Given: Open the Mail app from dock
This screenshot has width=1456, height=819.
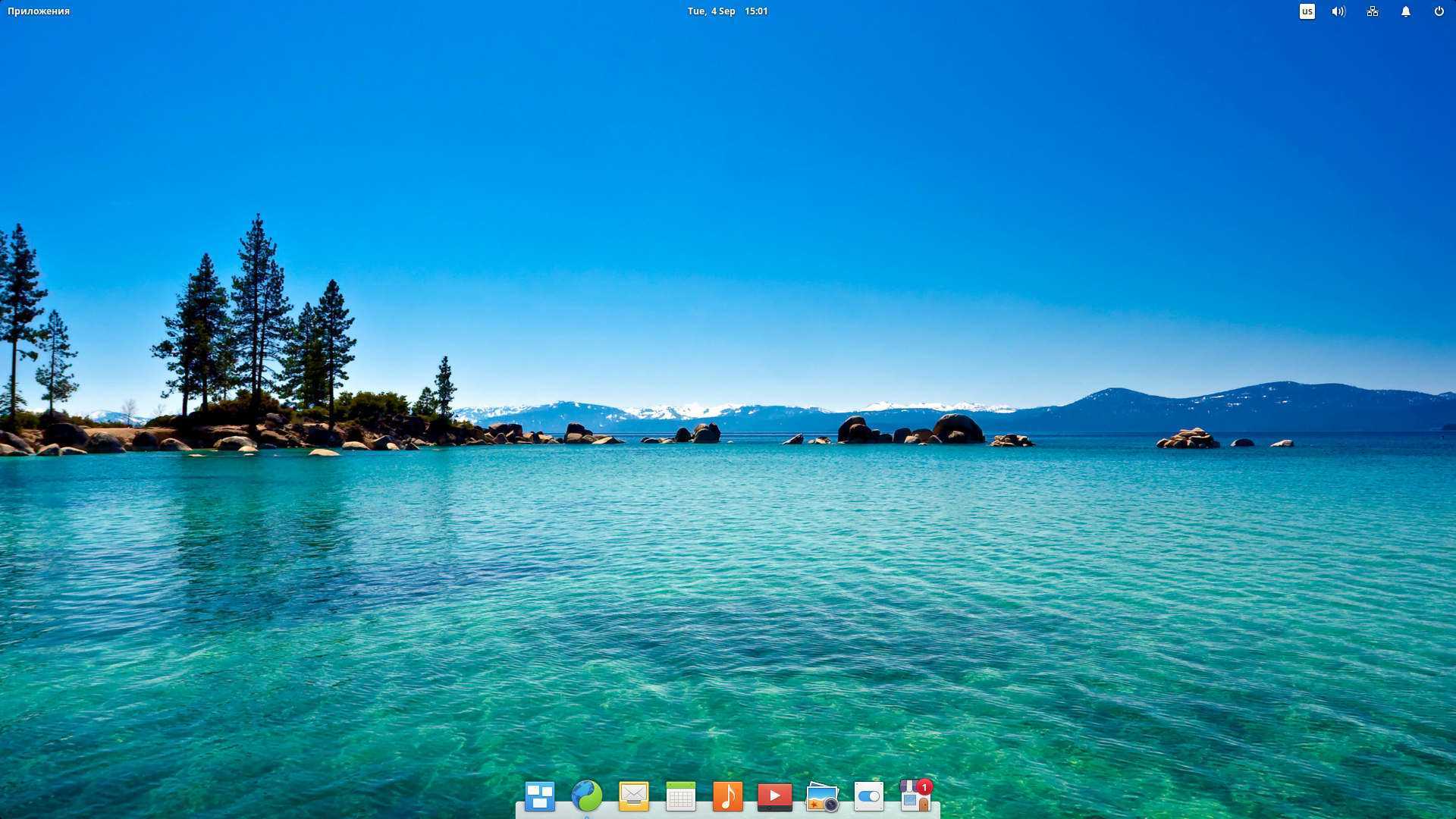Looking at the screenshot, I should [x=634, y=796].
